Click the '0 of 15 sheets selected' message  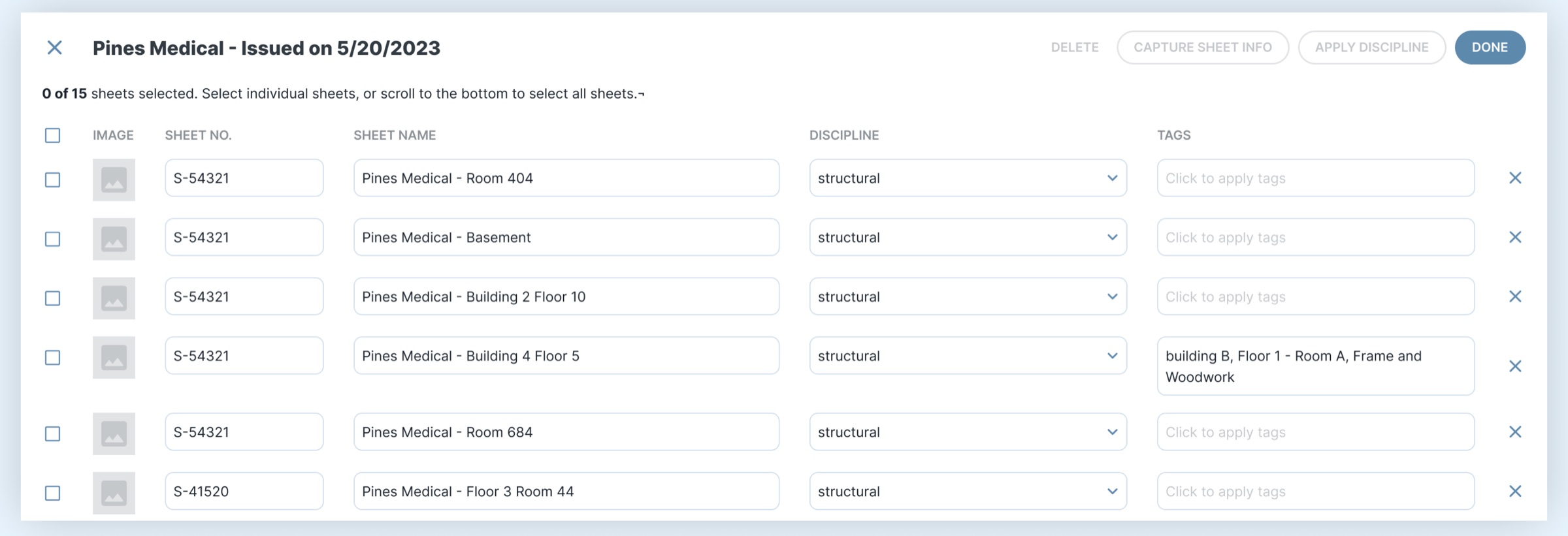[x=343, y=93]
